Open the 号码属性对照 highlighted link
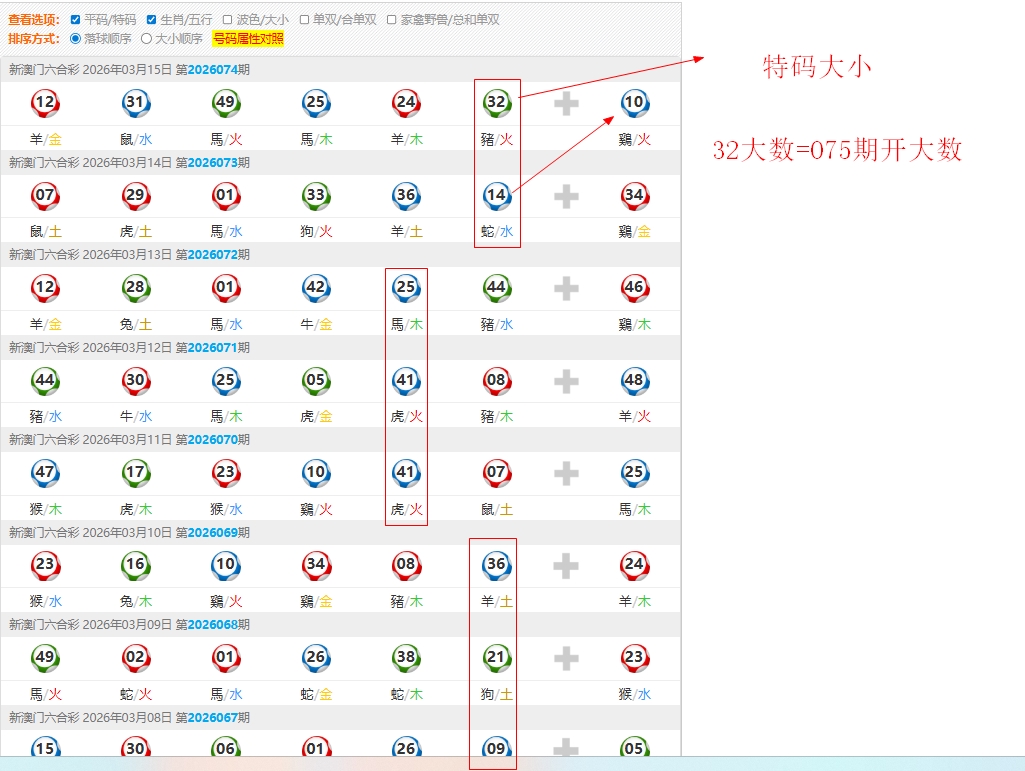Viewport: 1025px width, 771px height. coord(248,39)
